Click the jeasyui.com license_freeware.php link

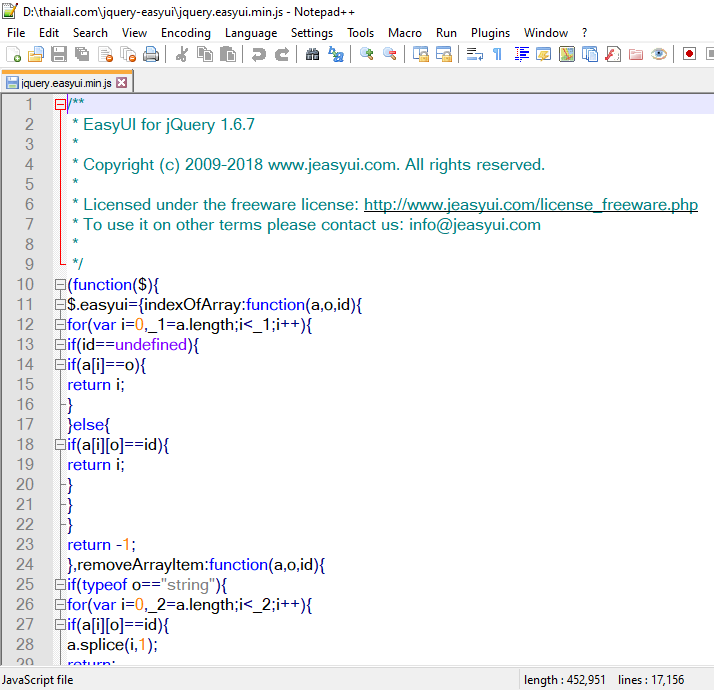[x=530, y=204]
